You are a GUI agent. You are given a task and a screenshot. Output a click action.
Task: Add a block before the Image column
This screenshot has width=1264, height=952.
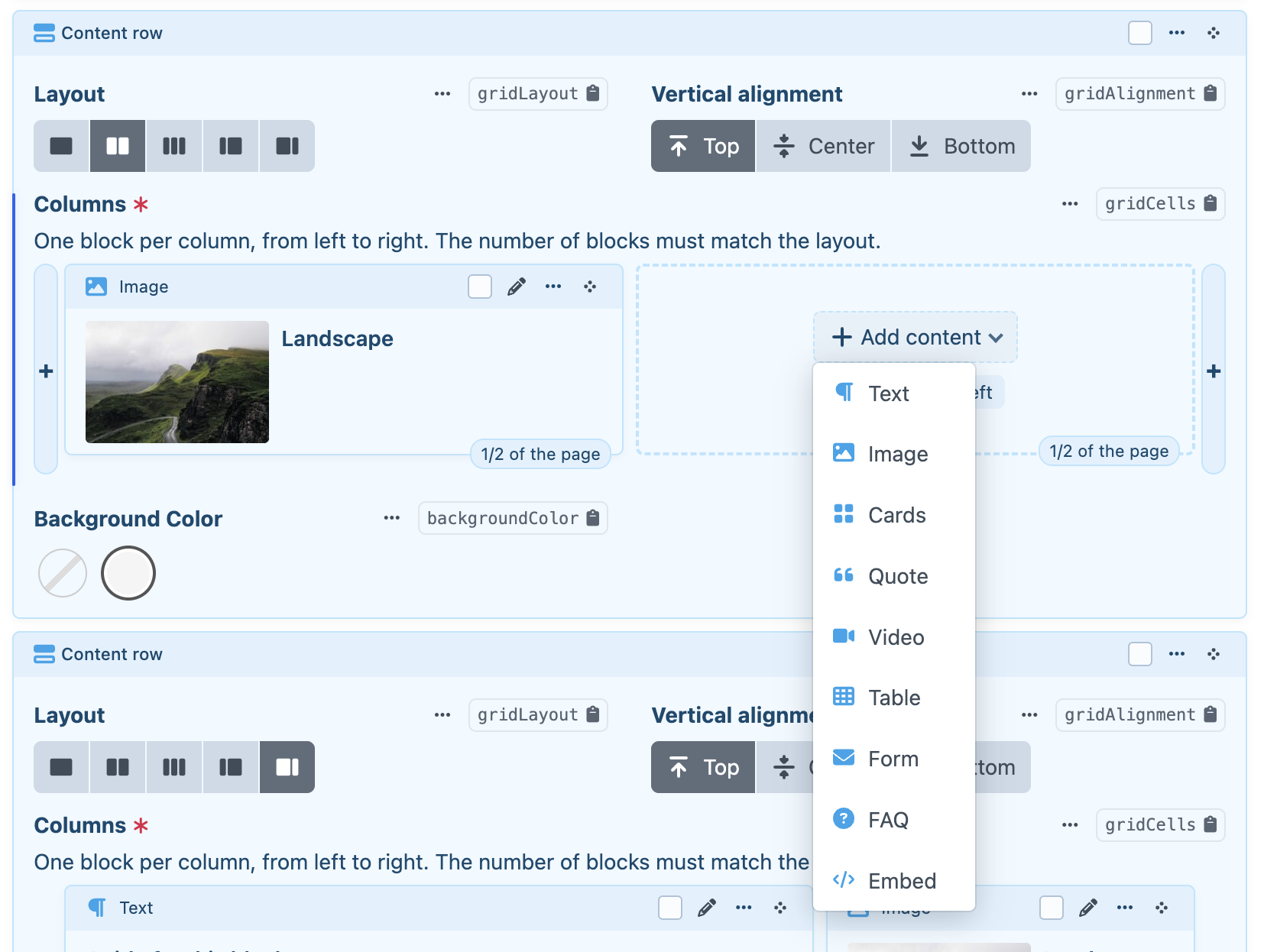[x=46, y=370]
